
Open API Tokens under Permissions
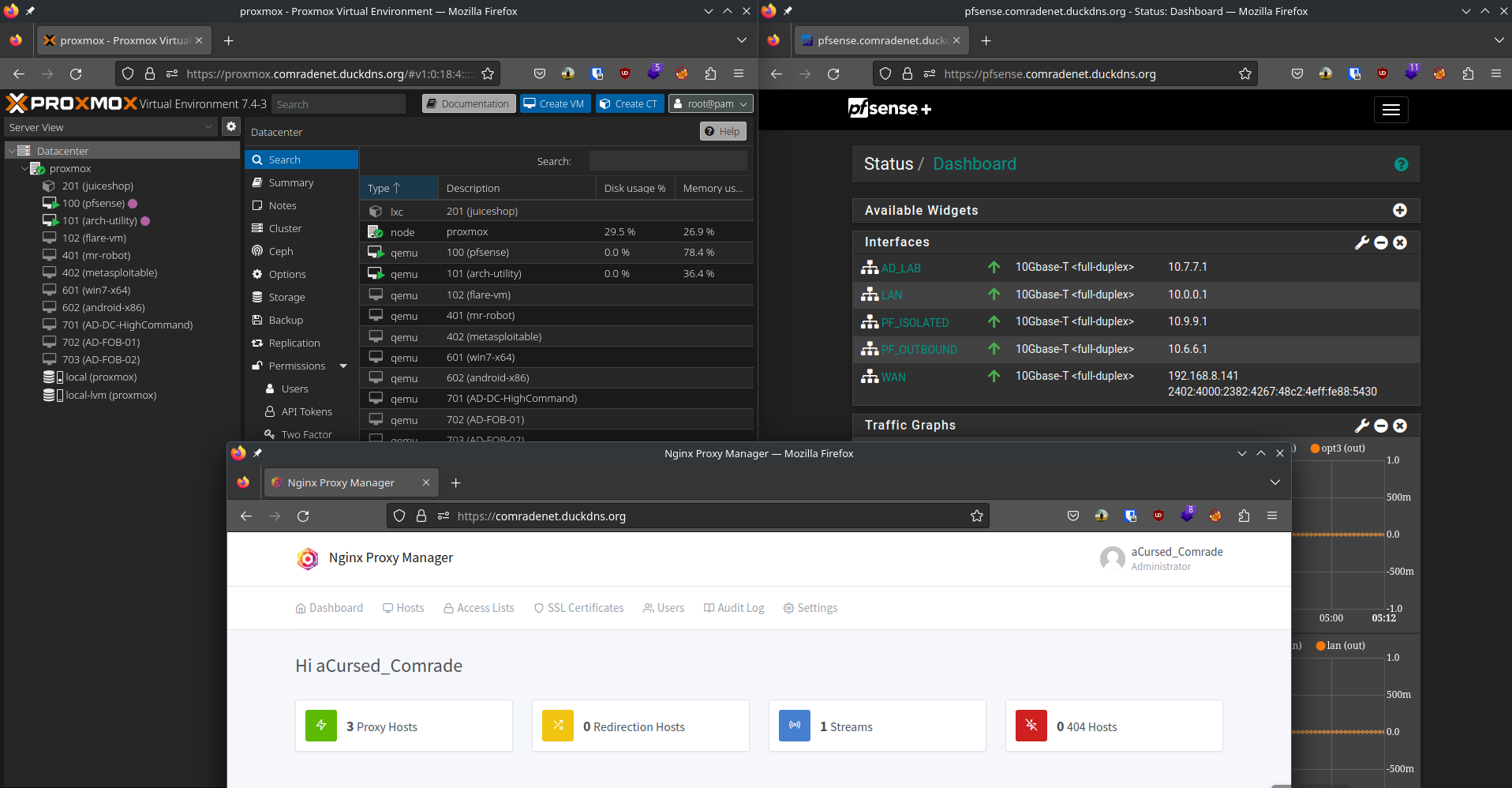click(x=306, y=411)
